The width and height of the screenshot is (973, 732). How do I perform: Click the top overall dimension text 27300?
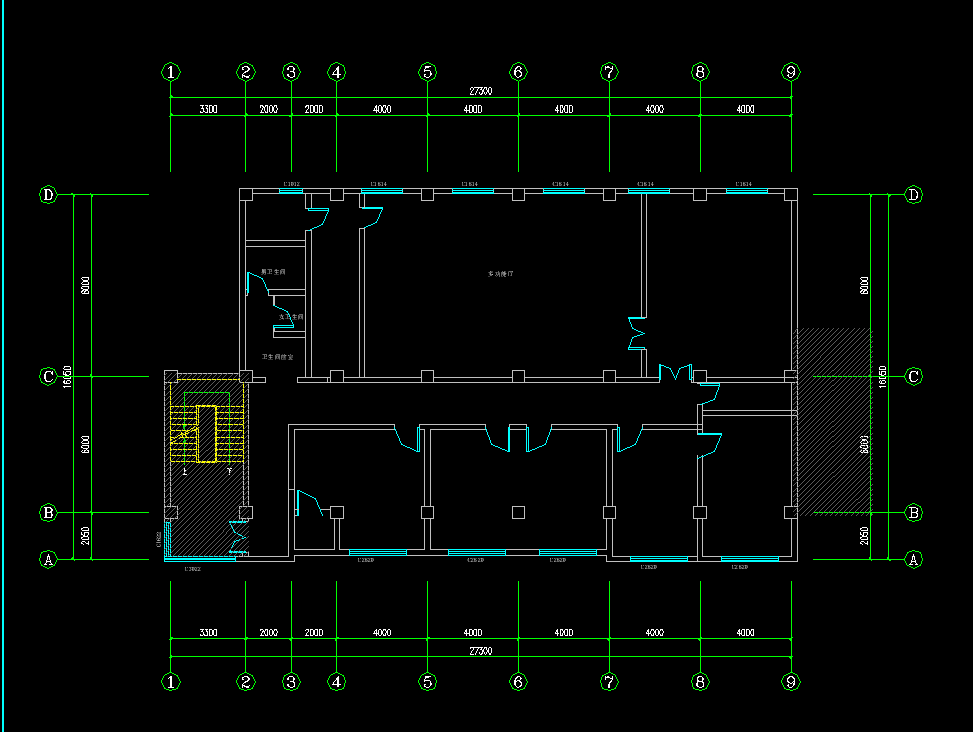coord(481,91)
